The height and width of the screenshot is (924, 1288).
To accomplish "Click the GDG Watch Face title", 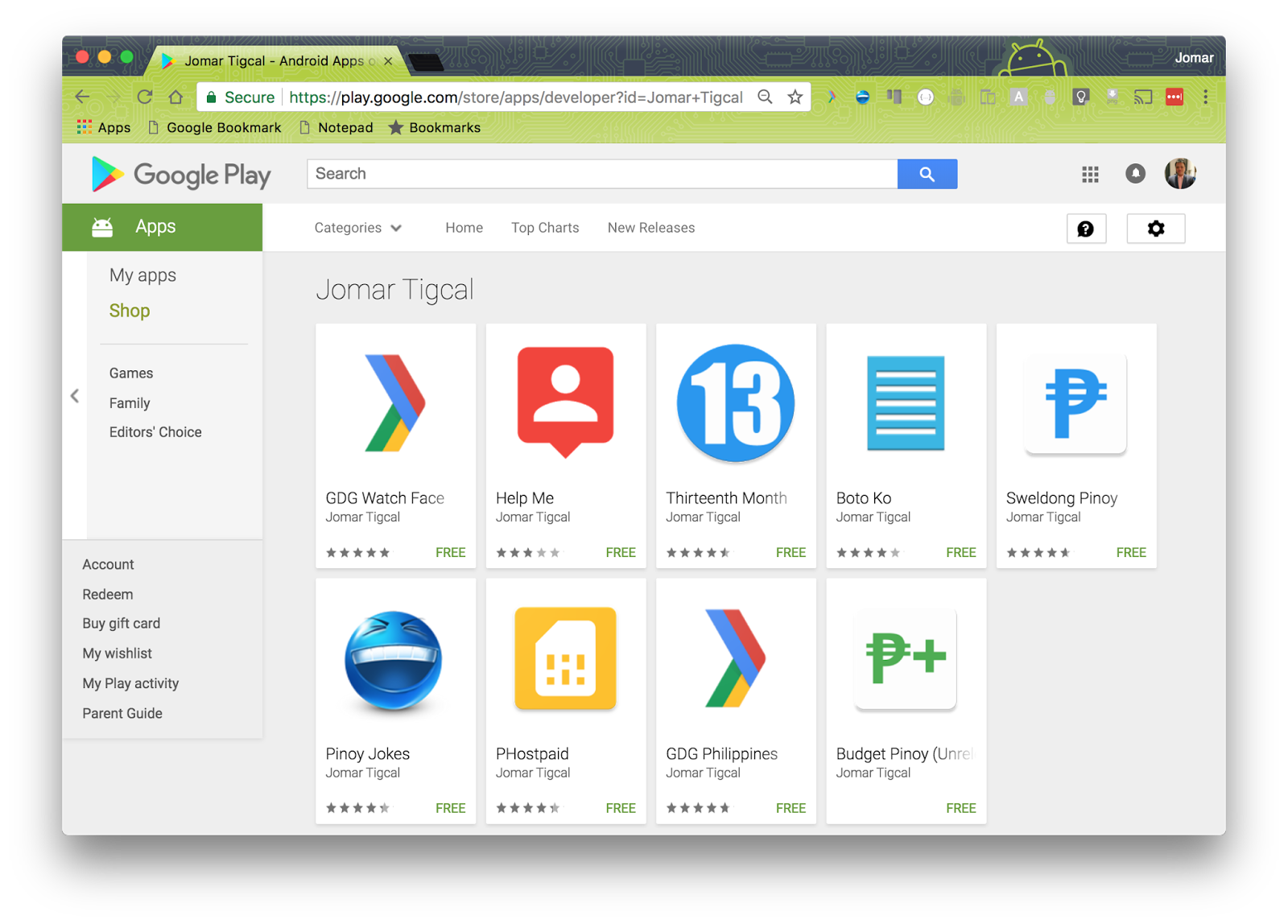I will click(x=385, y=498).
